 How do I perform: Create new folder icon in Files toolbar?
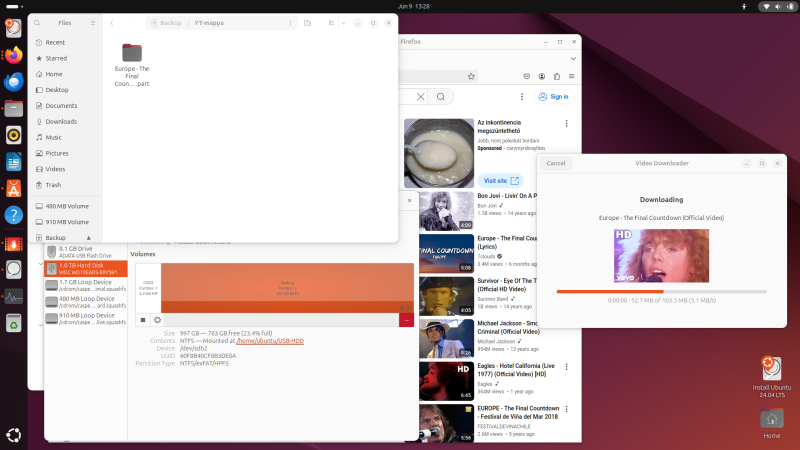(x=307, y=23)
